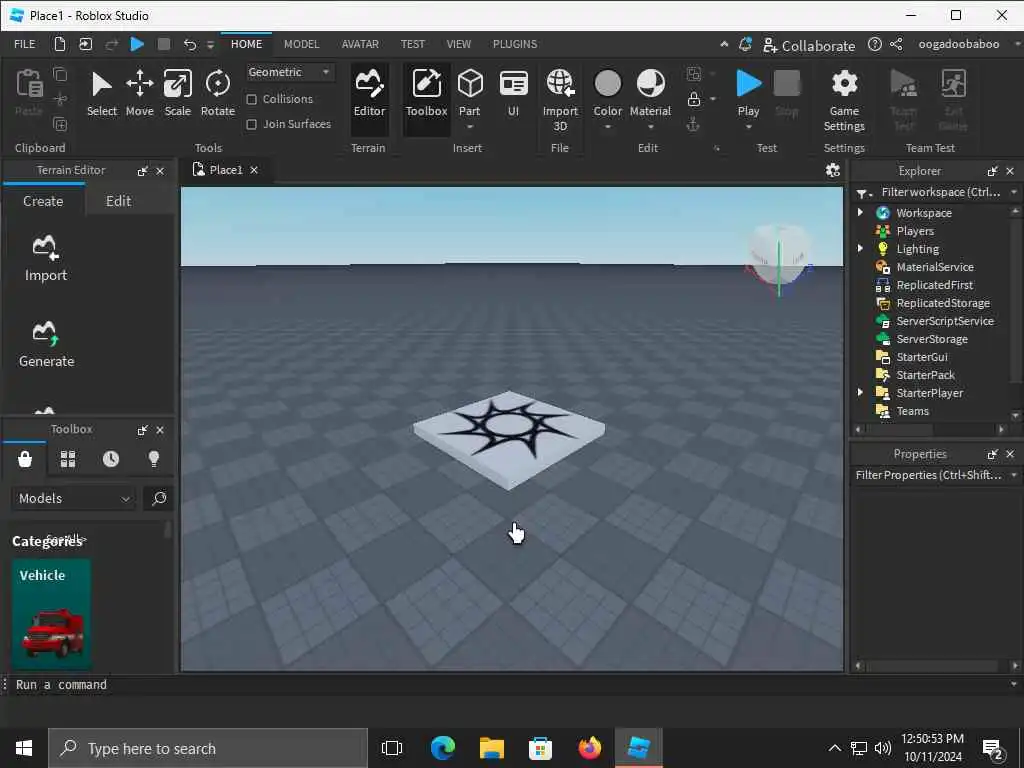Viewport: 1024px width, 768px height.
Task: Search the Toolbox with magnifier button
Action: click(x=159, y=498)
